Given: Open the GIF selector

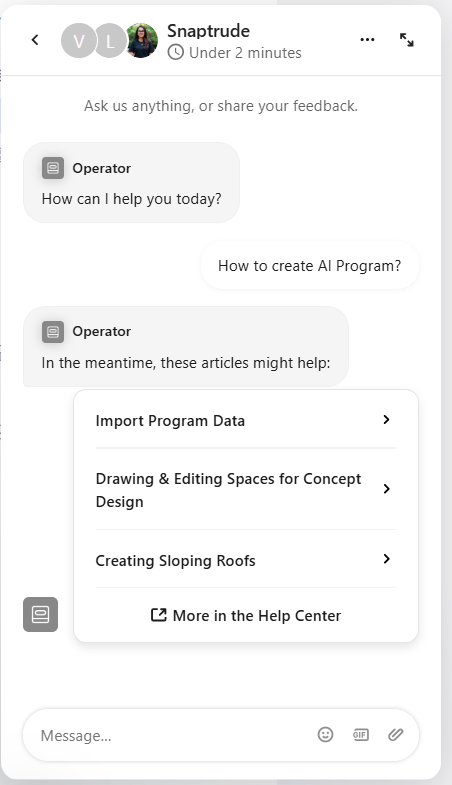Looking at the screenshot, I should pyautogui.click(x=360, y=734).
